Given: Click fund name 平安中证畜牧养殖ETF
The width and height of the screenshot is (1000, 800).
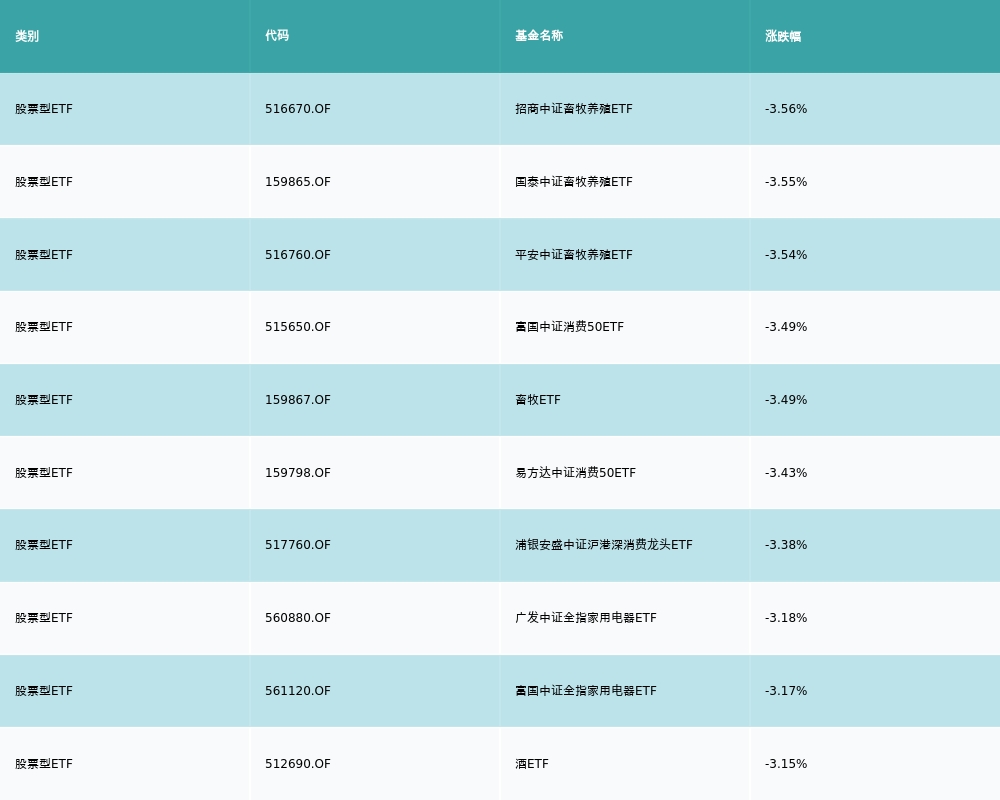Looking at the screenshot, I should [574, 255].
